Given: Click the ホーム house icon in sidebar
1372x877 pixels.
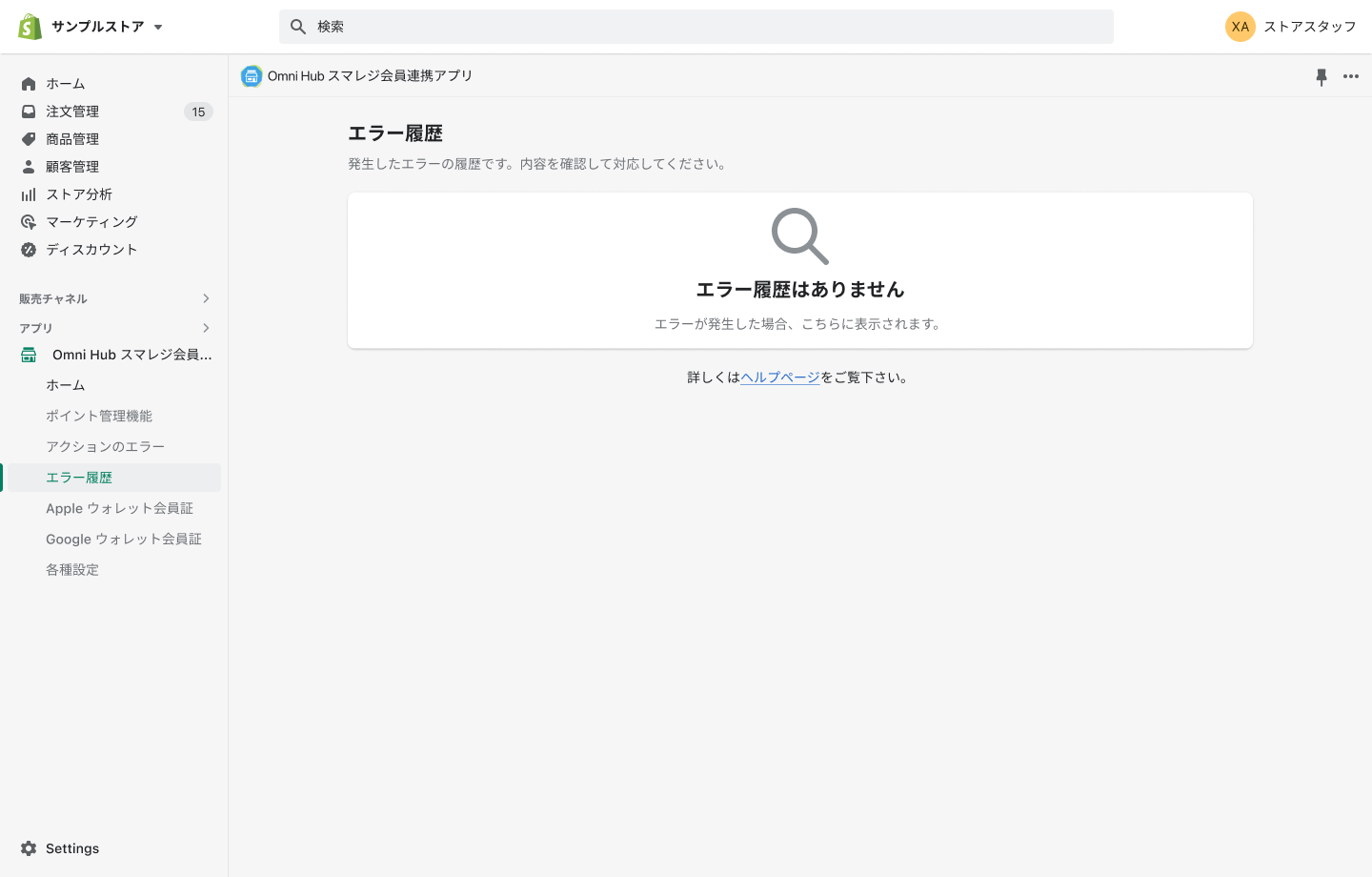Looking at the screenshot, I should pyautogui.click(x=29, y=84).
